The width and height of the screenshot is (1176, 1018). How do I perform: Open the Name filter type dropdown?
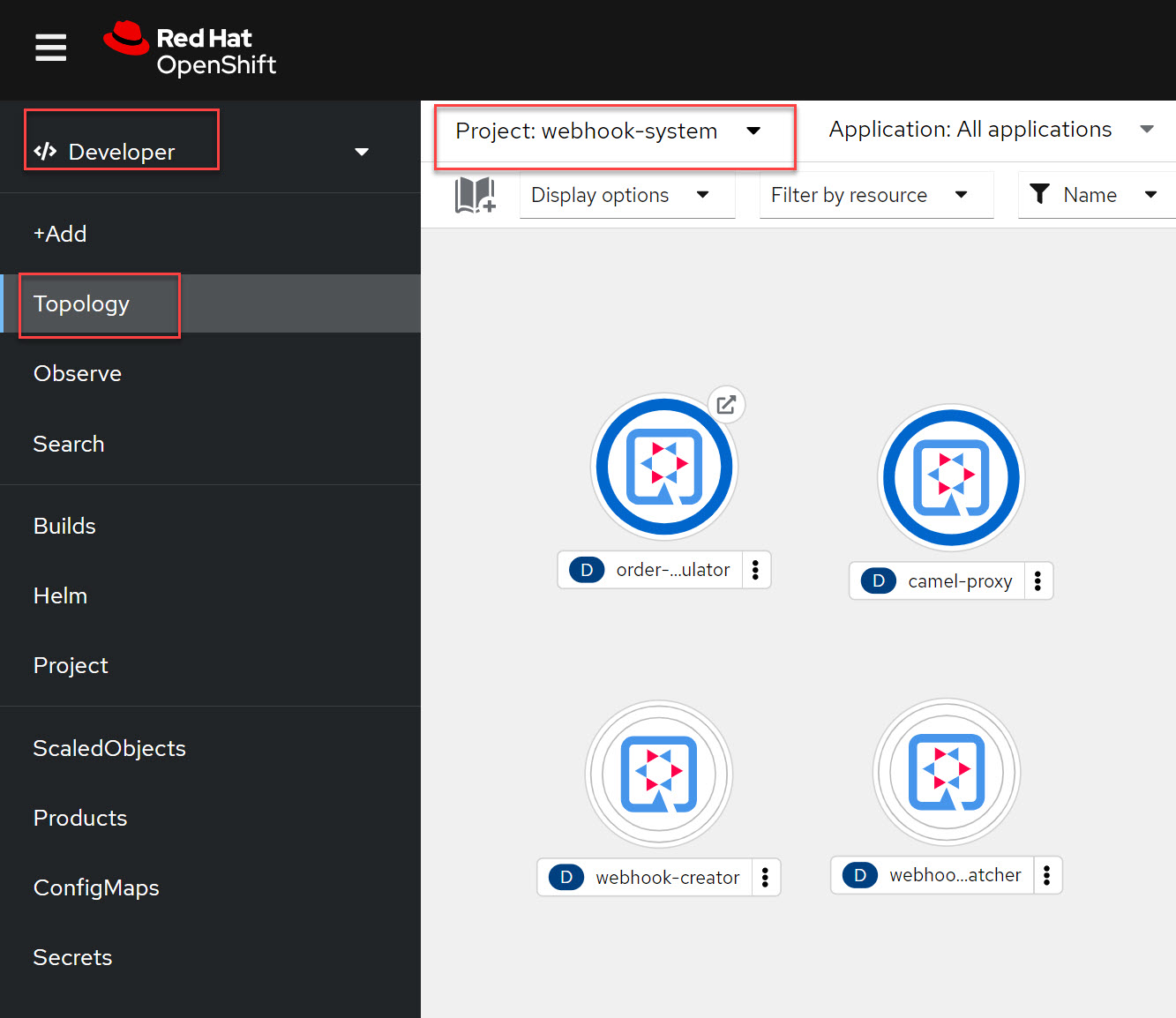click(x=1096, y=195)
